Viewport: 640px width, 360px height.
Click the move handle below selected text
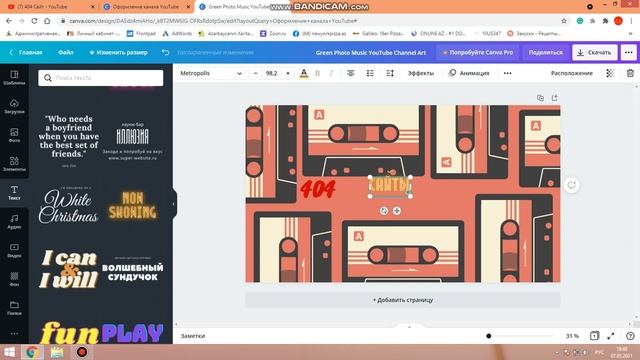click(x=397, y=211)
